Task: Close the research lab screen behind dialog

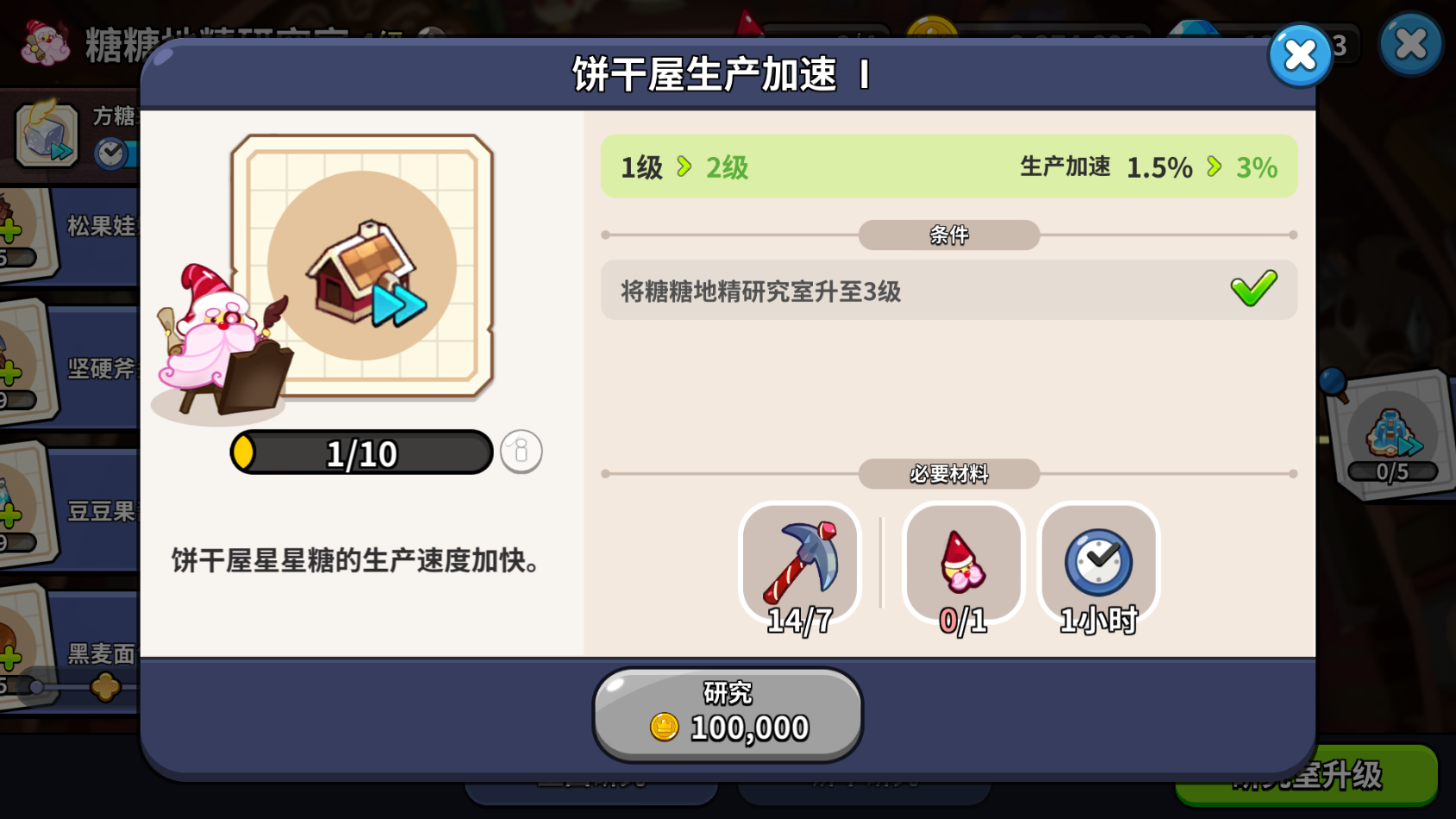Action: (1410, 44)
